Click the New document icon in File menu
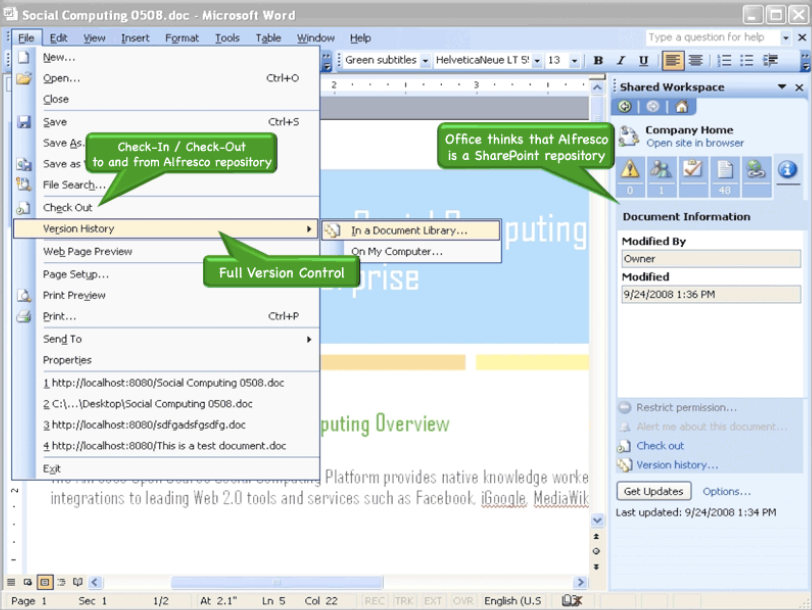 coord(24,57)
